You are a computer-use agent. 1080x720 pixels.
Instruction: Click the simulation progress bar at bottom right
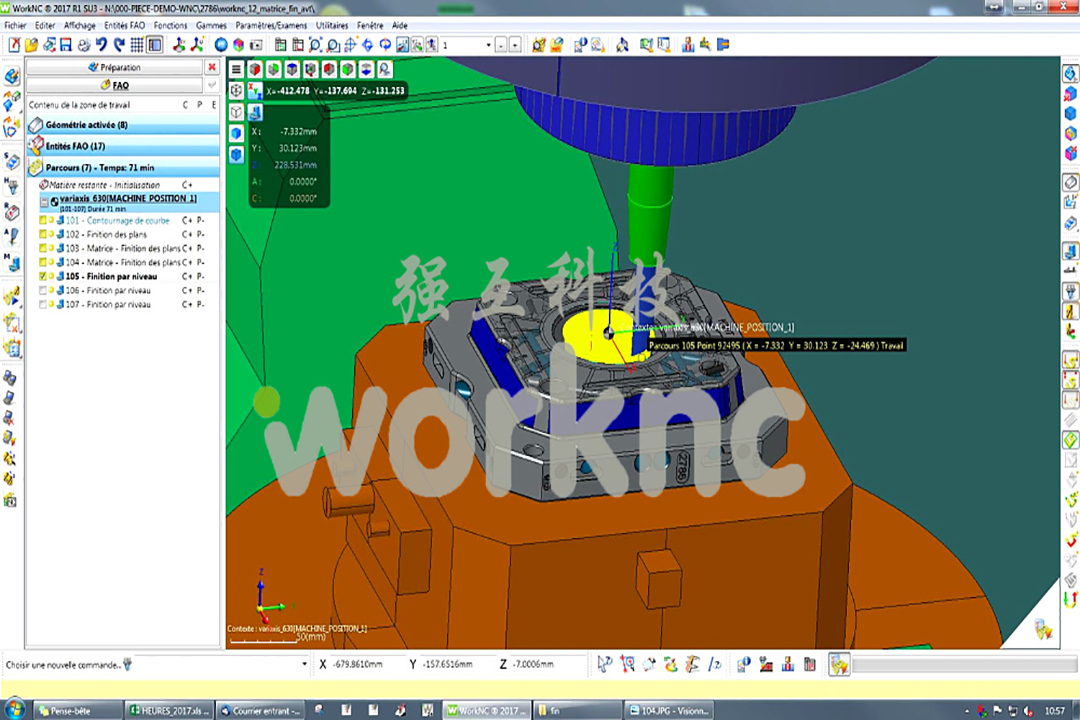[x=965, y=664]
